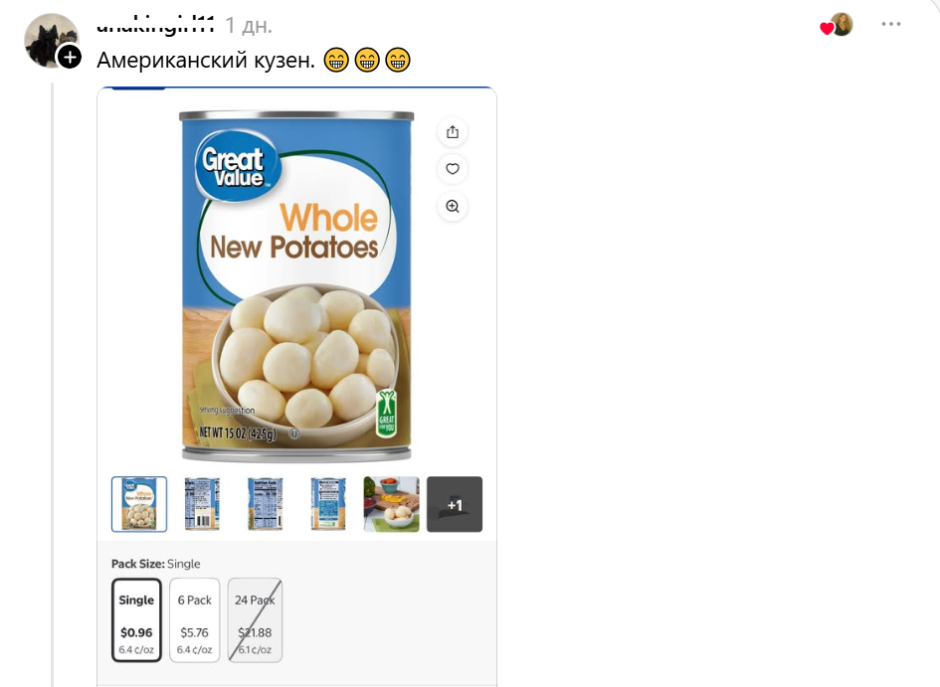The height and width of the screenshot is (687, 940).
Task: View the serving bowl photo thumbnail
Action: [x=391, y=504]
